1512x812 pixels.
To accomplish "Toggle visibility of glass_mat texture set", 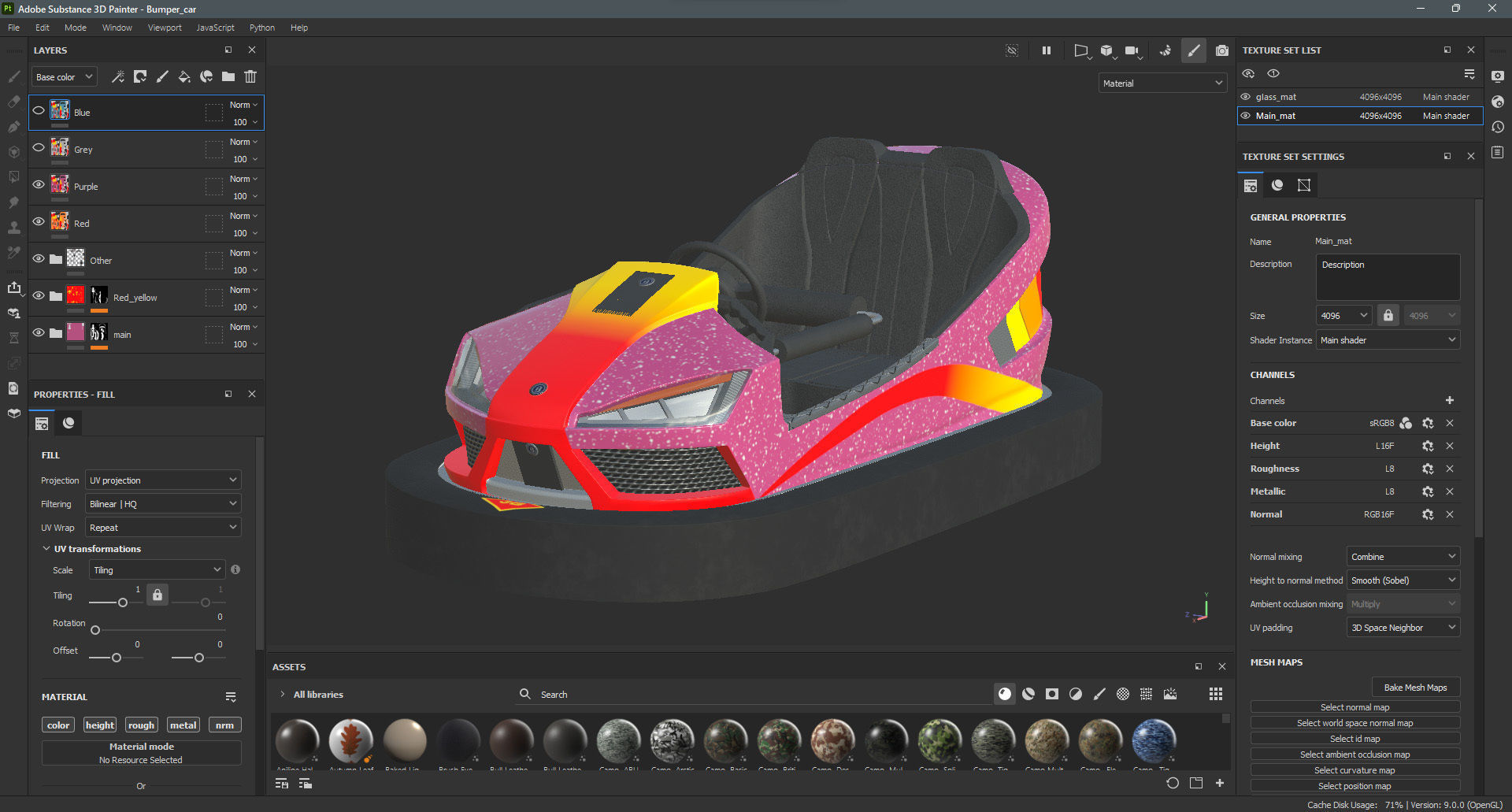I will 1246,97.
